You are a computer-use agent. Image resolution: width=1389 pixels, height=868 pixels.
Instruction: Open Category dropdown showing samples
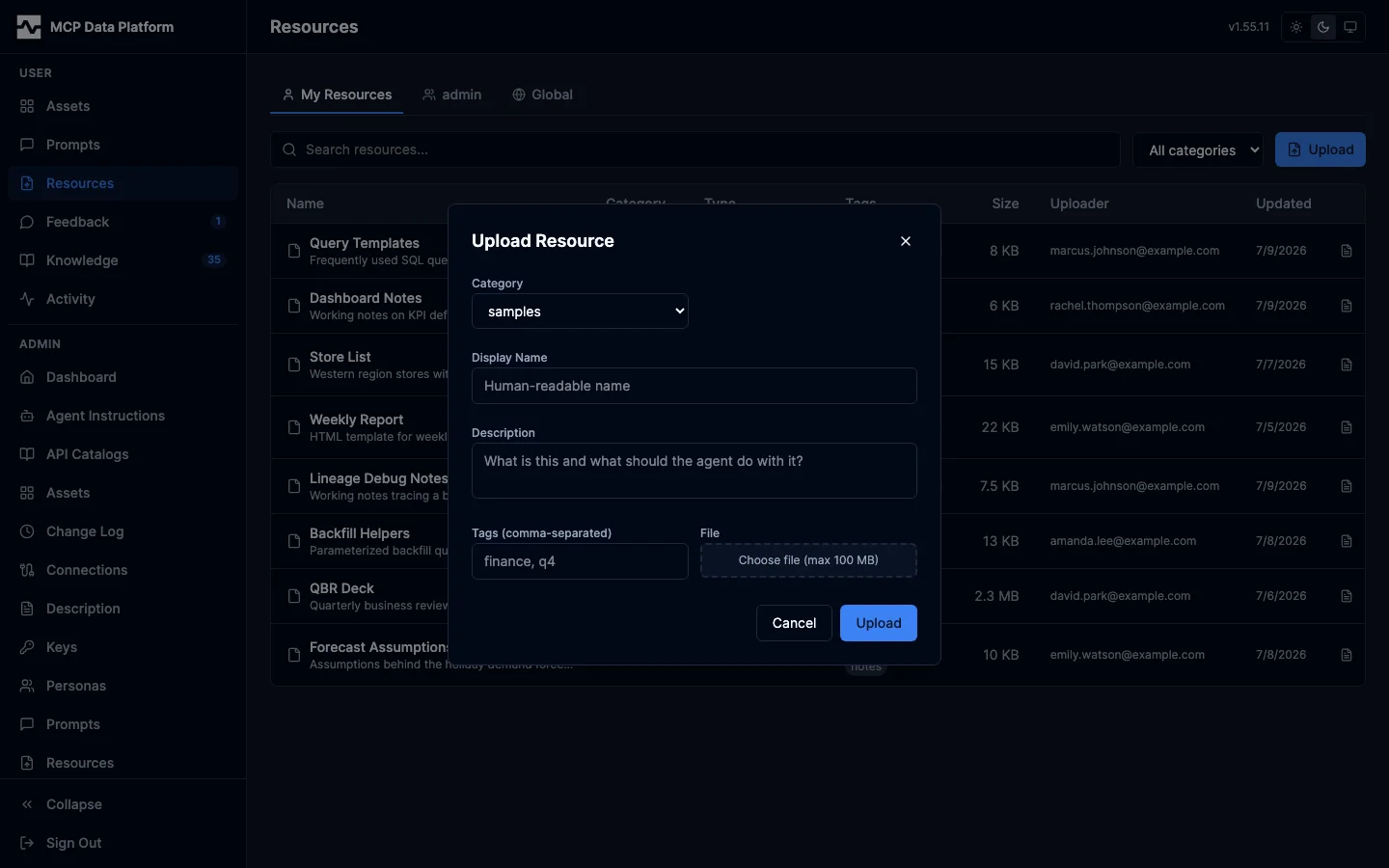580,312
